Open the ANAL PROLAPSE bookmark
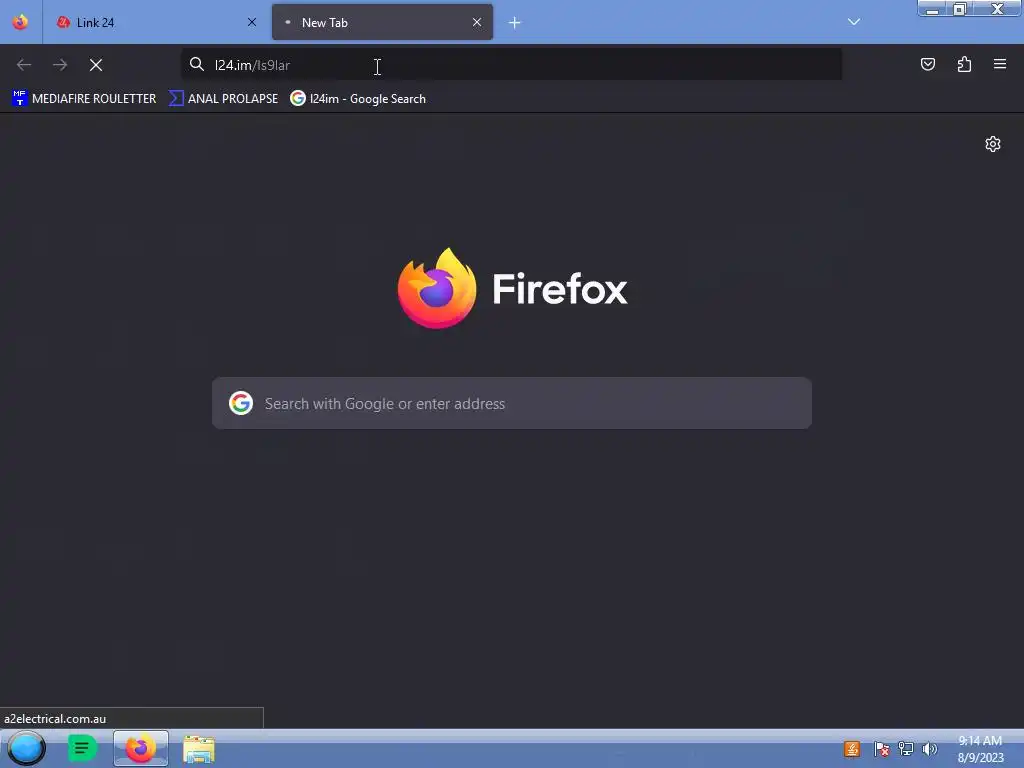The width and height of the screenshot is (1024, 768). [223, 99]
